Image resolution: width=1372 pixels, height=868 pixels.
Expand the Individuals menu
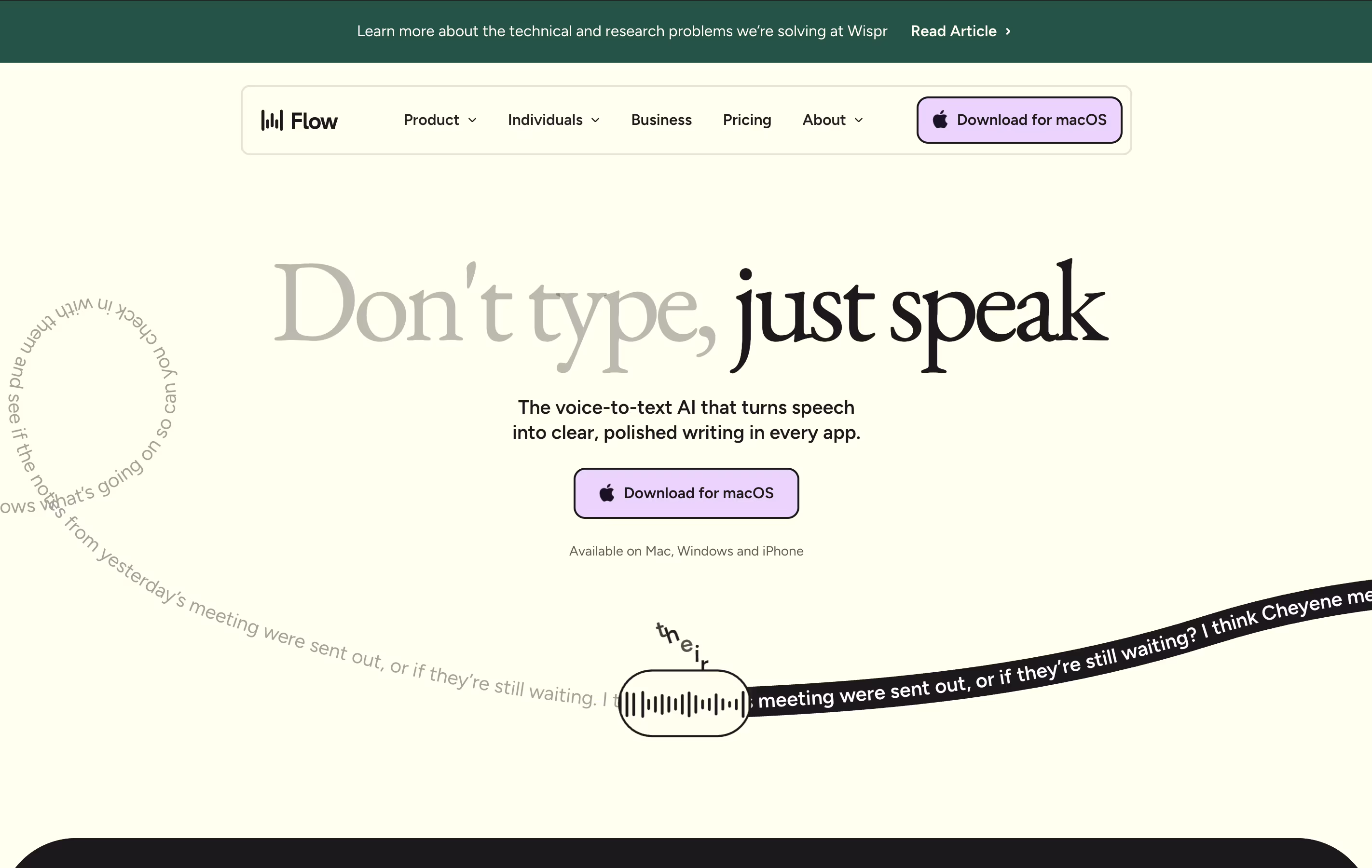(554, 120)
